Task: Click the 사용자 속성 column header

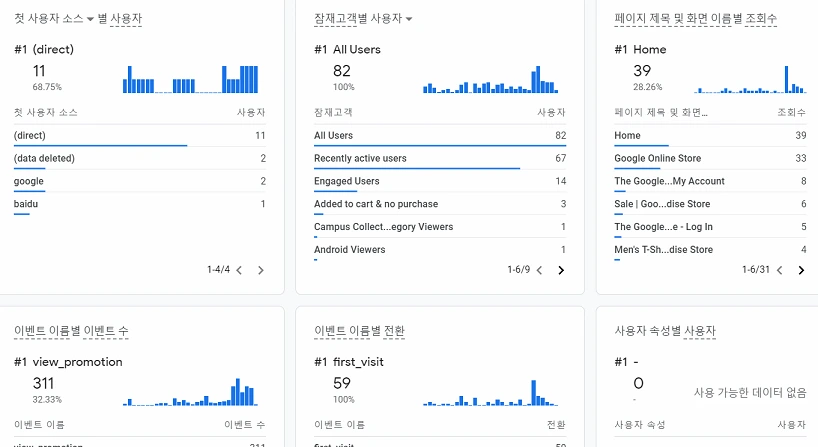Action: [640, 425]
